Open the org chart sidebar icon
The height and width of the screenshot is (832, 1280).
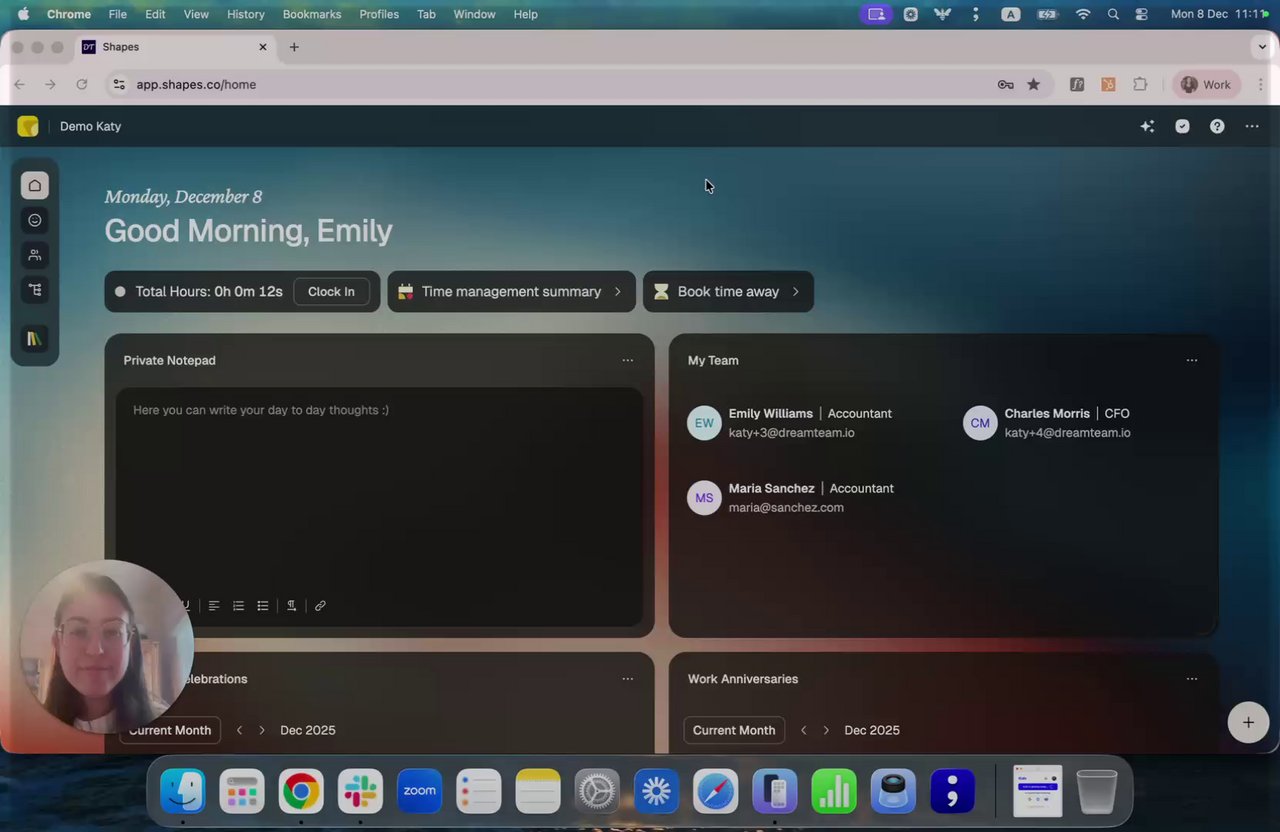[35, 290]
